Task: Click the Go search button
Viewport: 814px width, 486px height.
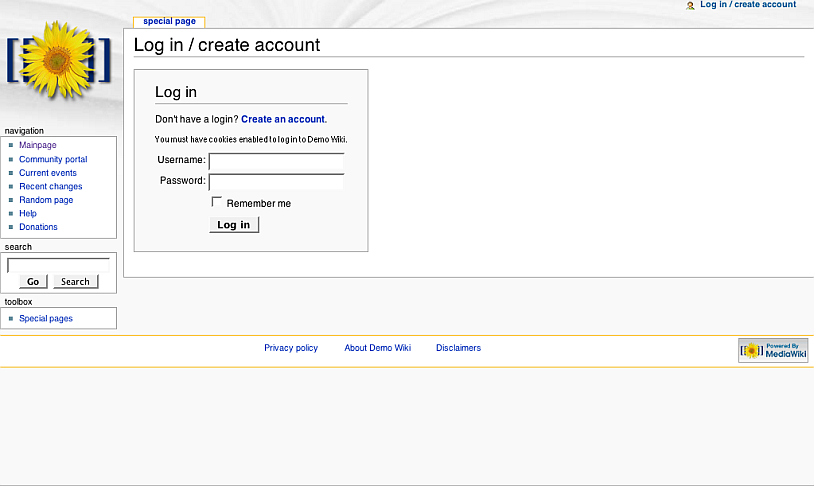Action: click(33, 281)
